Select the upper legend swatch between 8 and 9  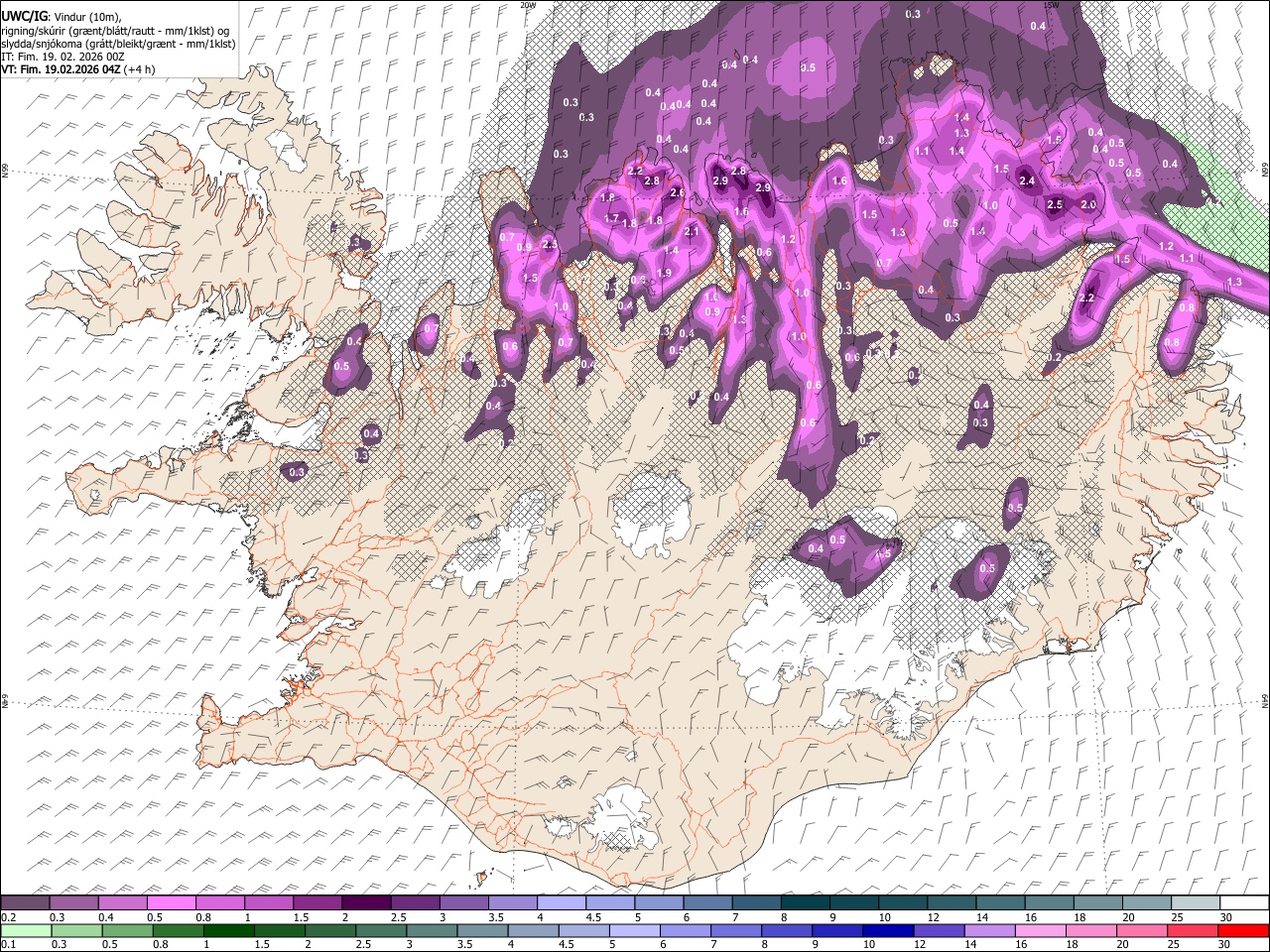click(x=806, y=903)
